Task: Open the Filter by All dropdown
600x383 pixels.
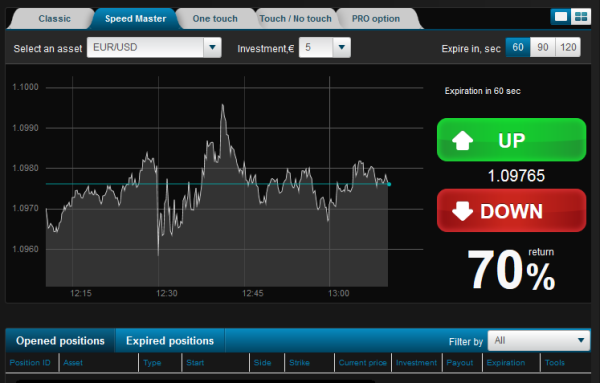Action: click(x=539, y=341)
